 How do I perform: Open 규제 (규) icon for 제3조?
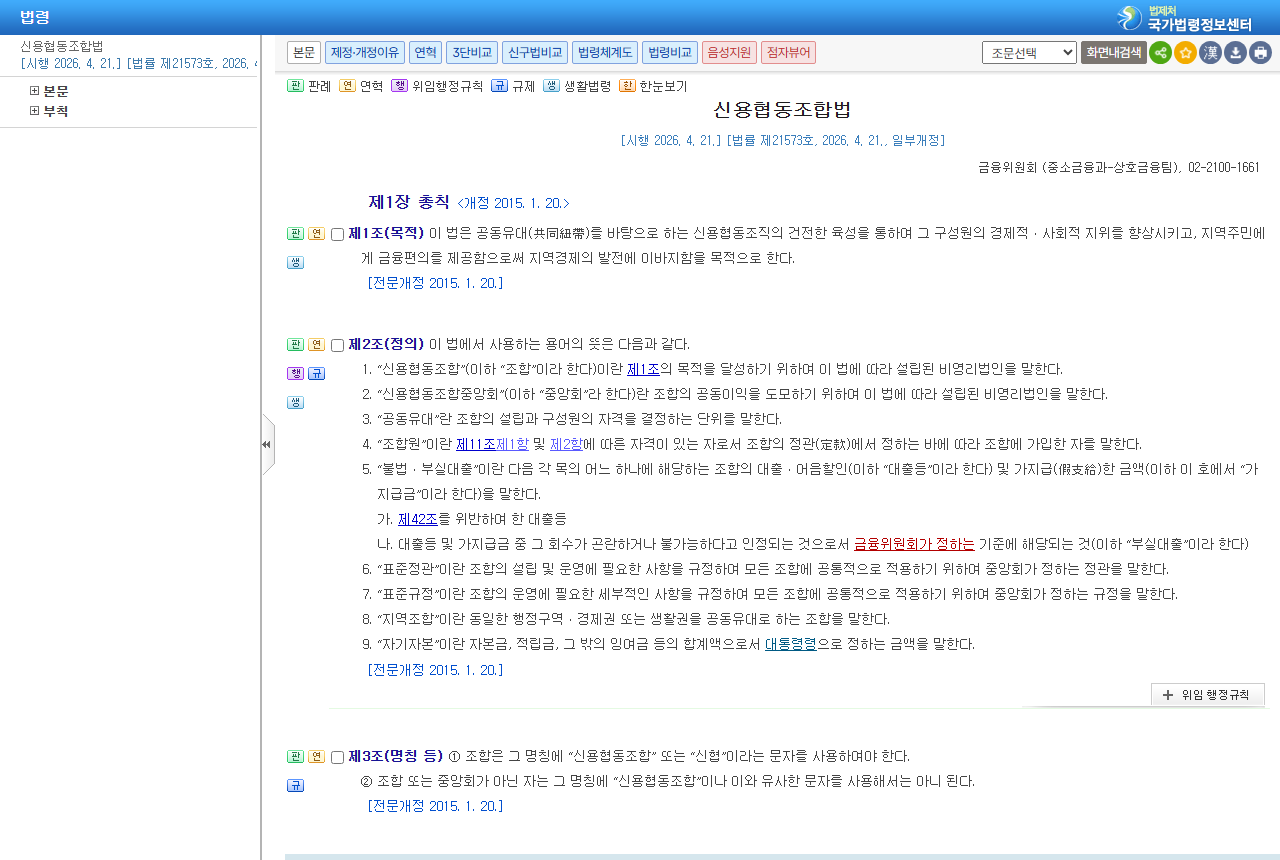[x=295, y=786]
